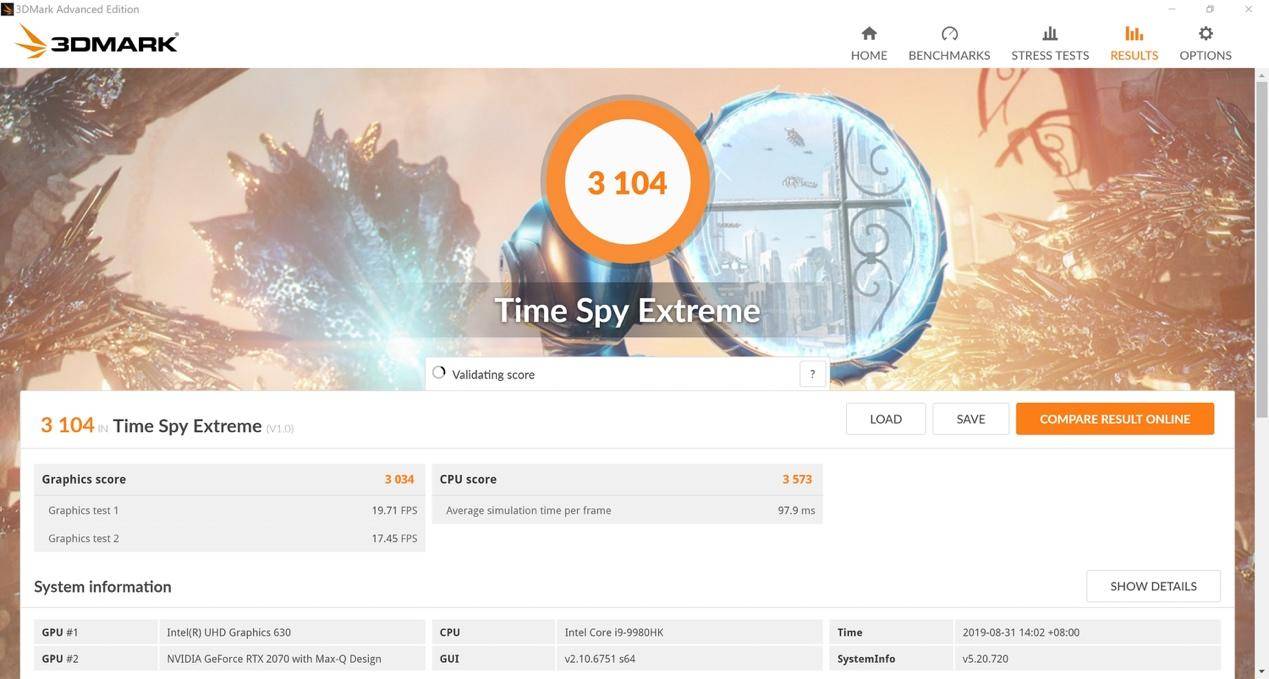
Task: Click the CPU score value 3 573
Action: click(x=797, y=479)
